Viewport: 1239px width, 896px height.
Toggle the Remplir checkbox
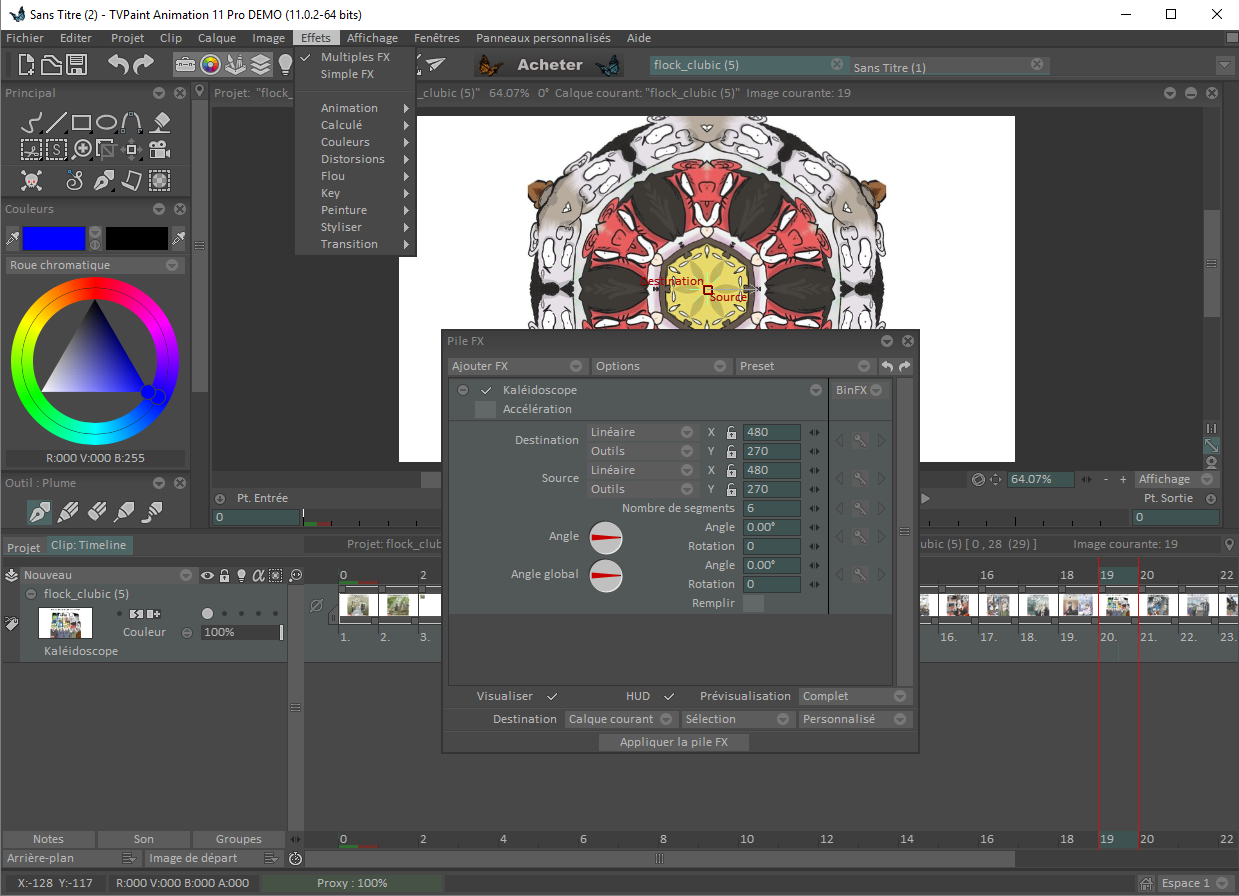[753, 603]
